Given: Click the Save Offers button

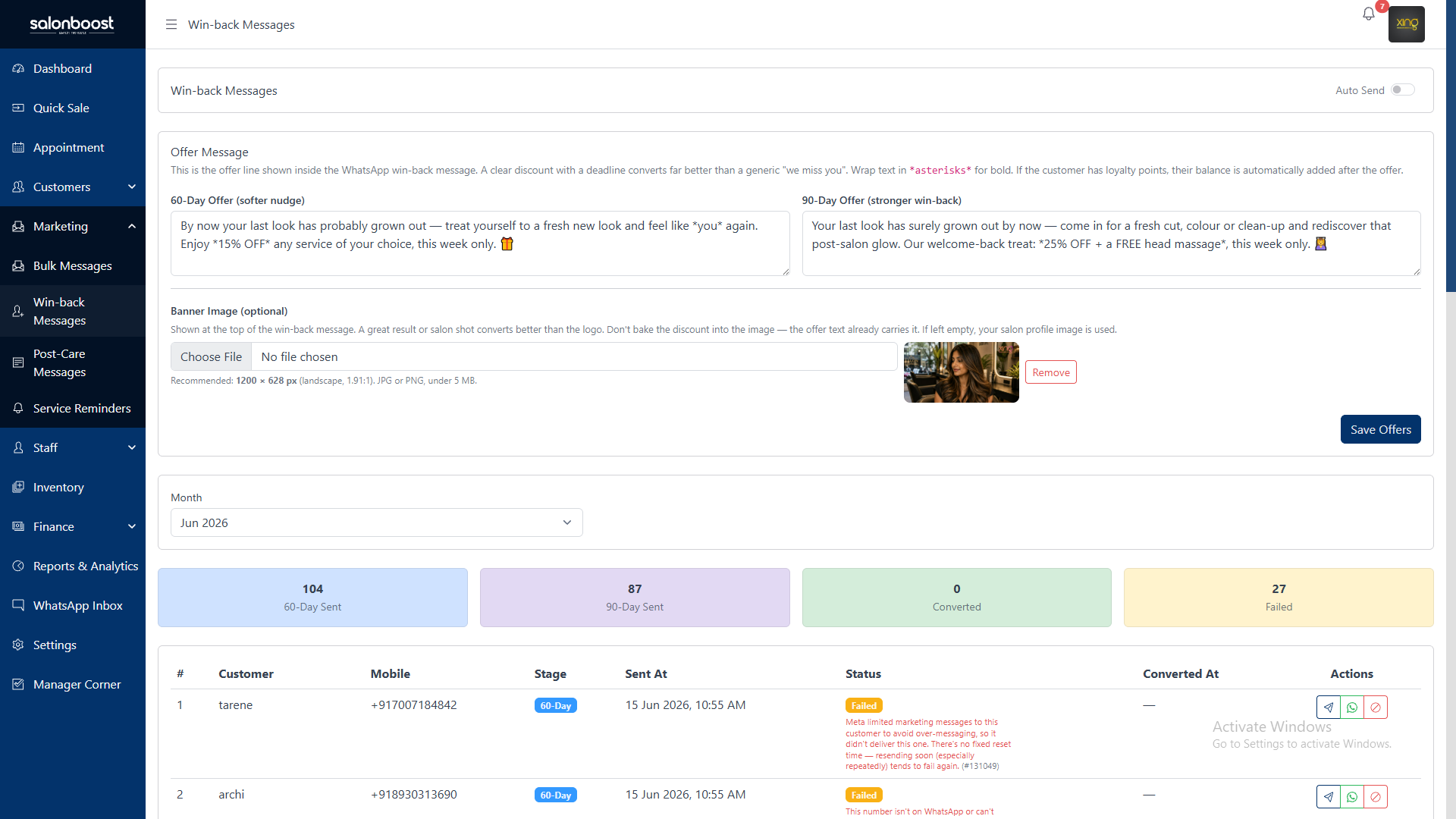Looking at the screenshot, I should click(1380, 429).
